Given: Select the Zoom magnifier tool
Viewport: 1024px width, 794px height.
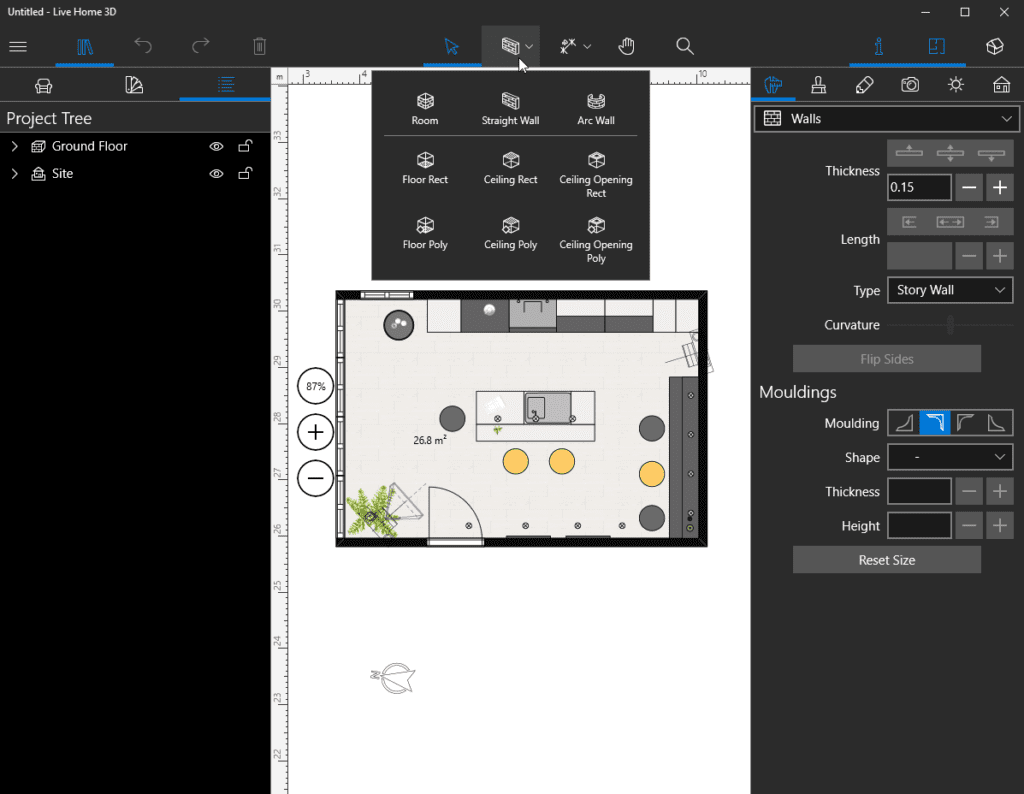Looking at the screenshot, I should (x=684, y=46).
